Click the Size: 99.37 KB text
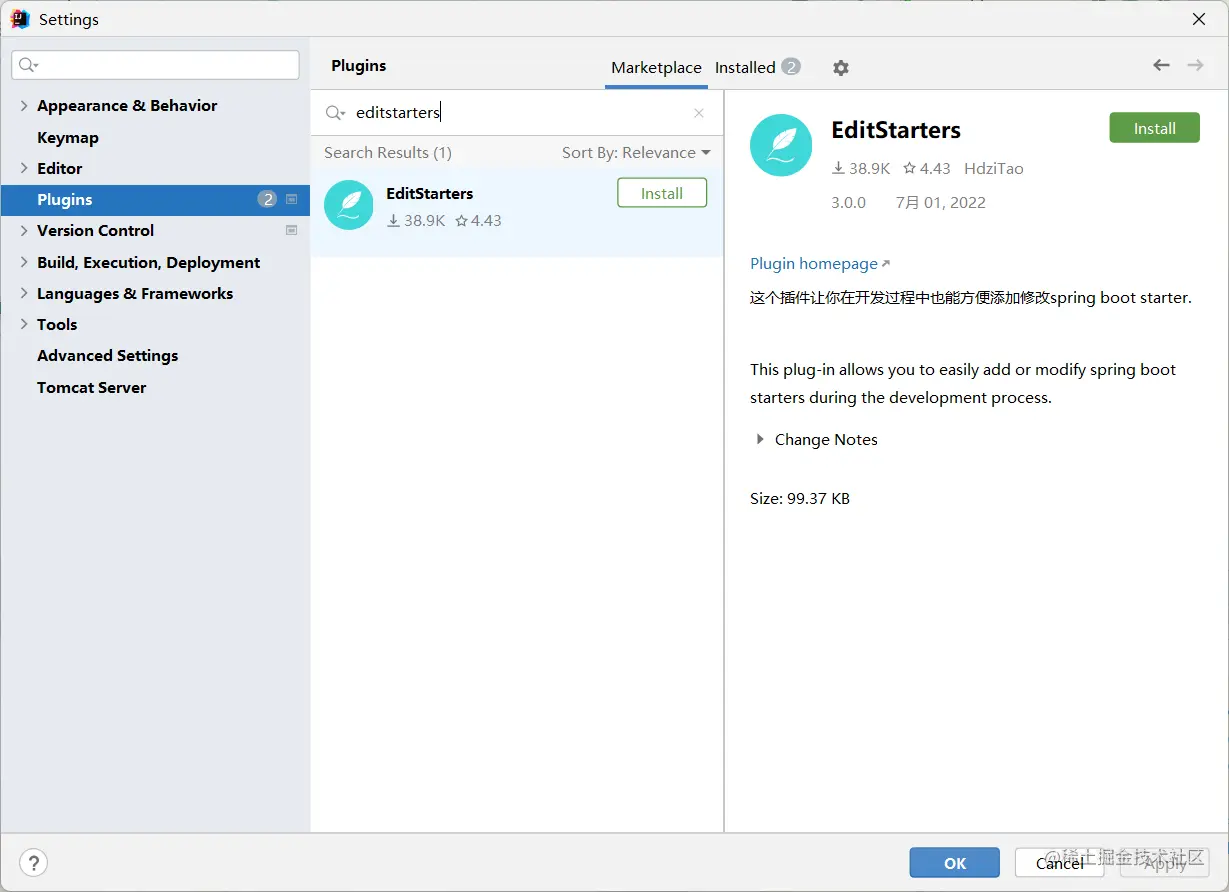Viewport: 1229px width, 892px height. [x=800, y=498]
